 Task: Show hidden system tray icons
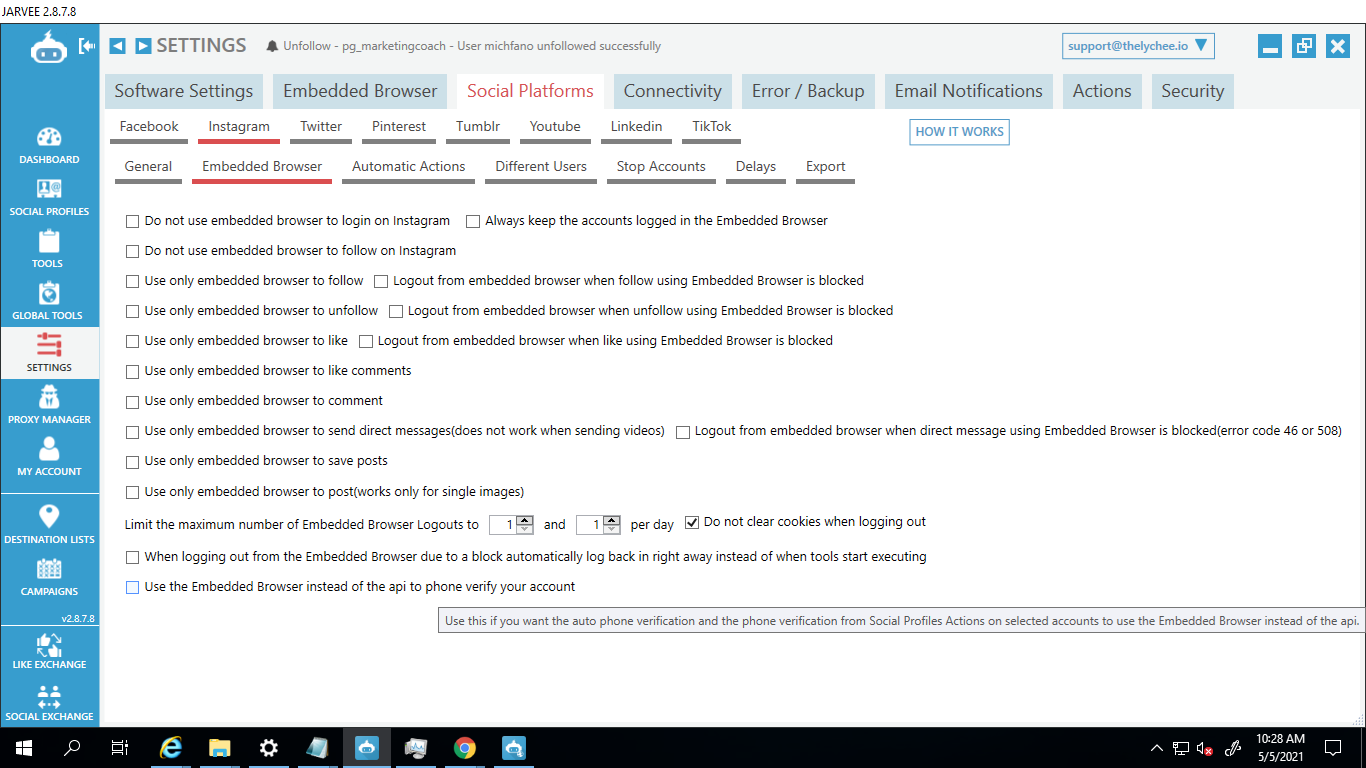1157,747
